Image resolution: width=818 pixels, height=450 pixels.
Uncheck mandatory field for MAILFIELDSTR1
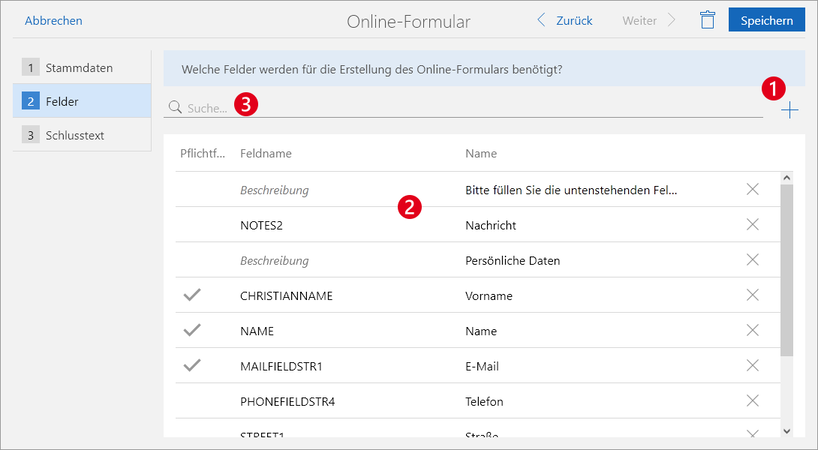(x=192, y=366)
